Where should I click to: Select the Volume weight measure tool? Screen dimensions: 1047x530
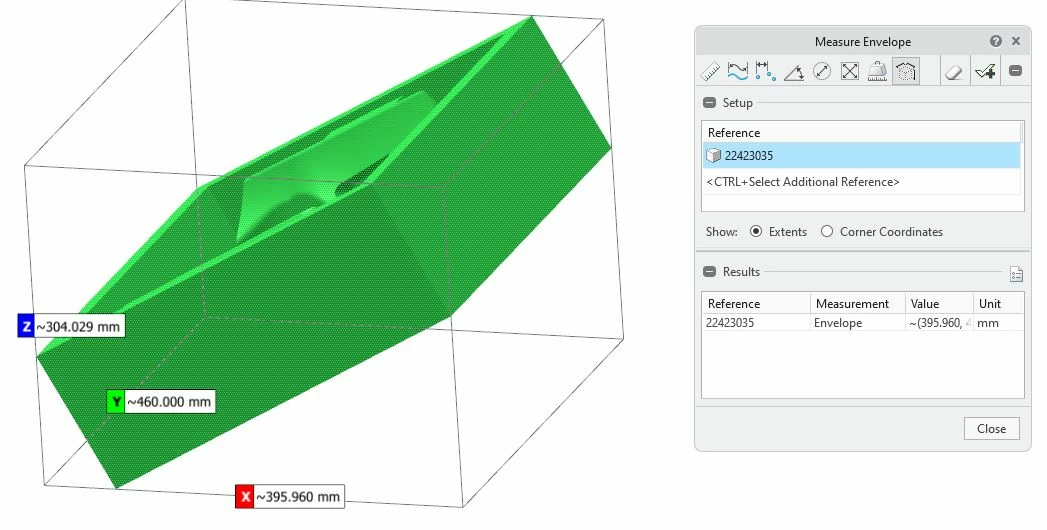(877, 71)
